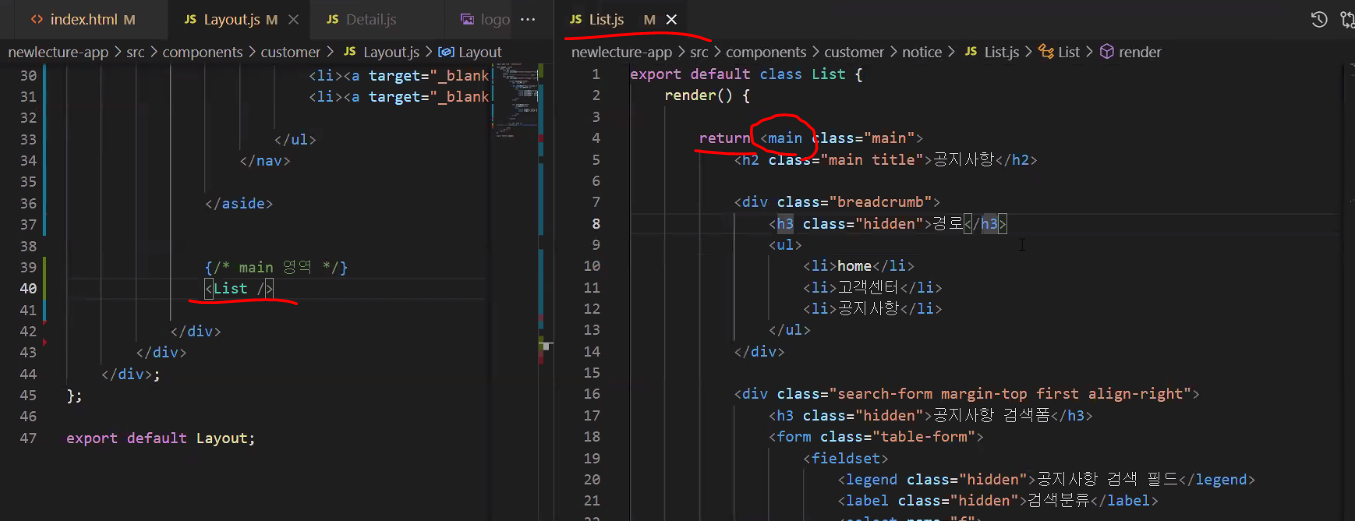1355x521 pixels.
Task: Open 'Layout' symbol breadcrumb segment
Action: (x=480, y=52)
